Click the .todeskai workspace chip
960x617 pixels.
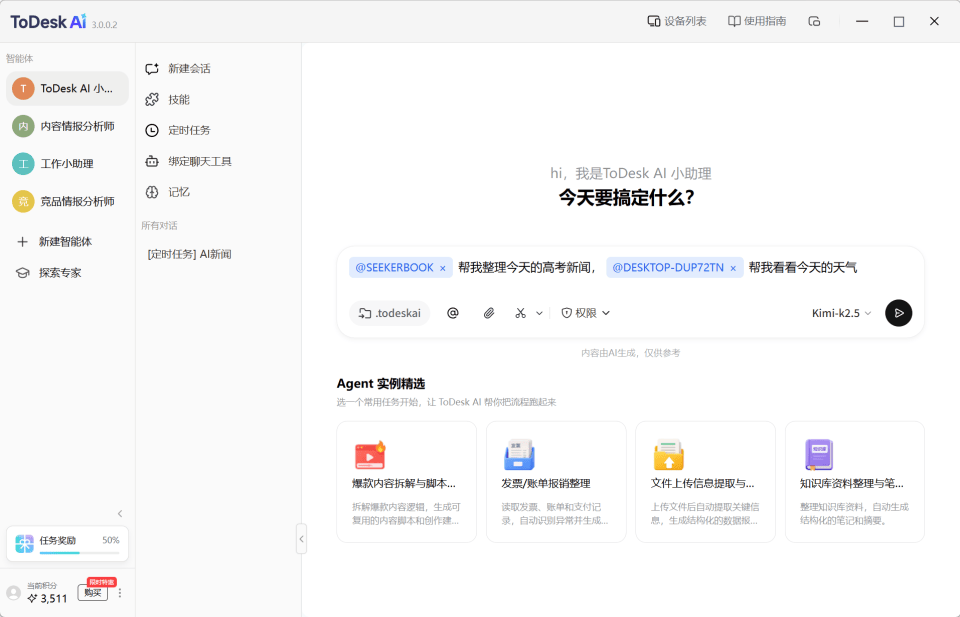(389, 313)
